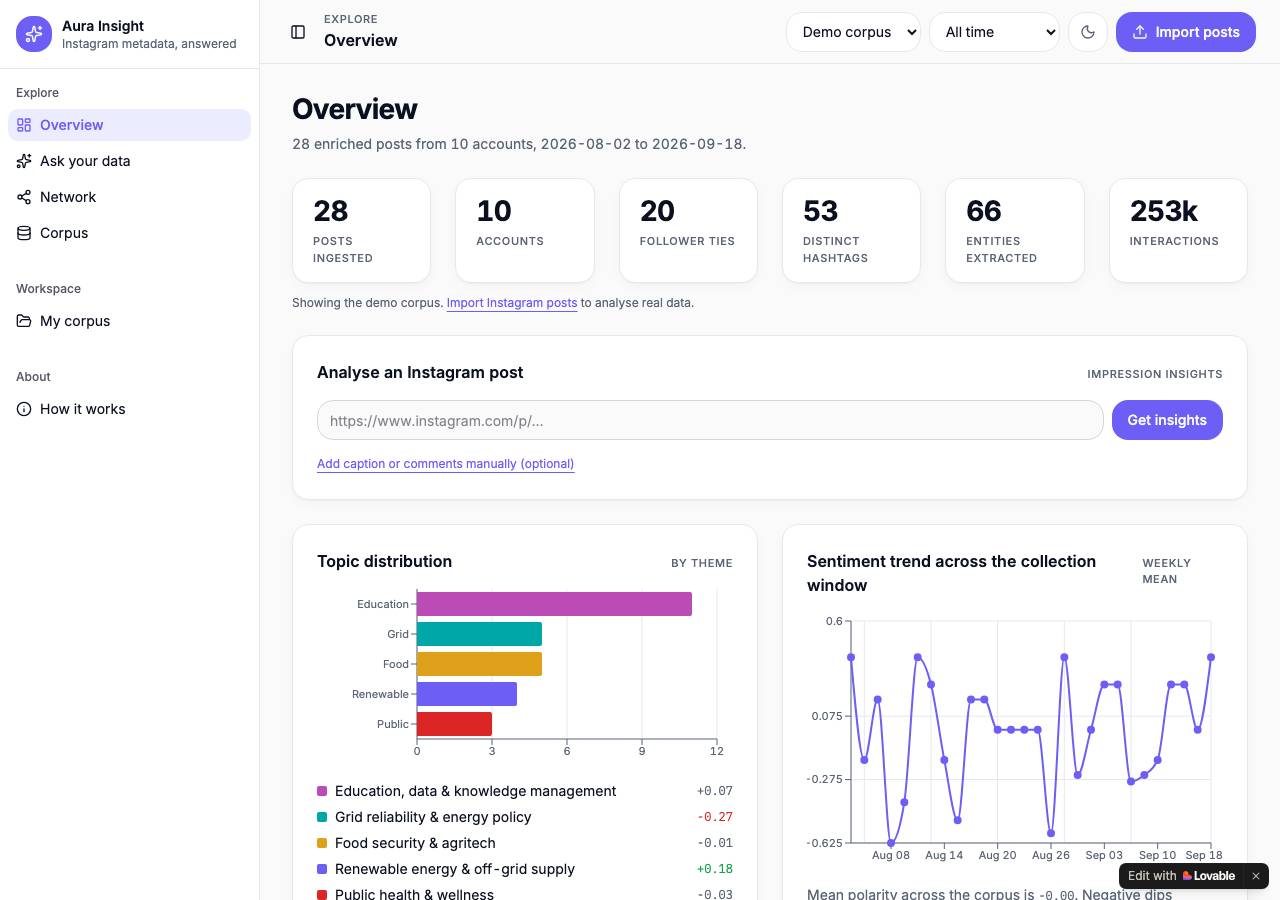Click the Education bar in topic chart
Image resolution: width=1280 pixels, height=900 pixels.
coord(554,604)
